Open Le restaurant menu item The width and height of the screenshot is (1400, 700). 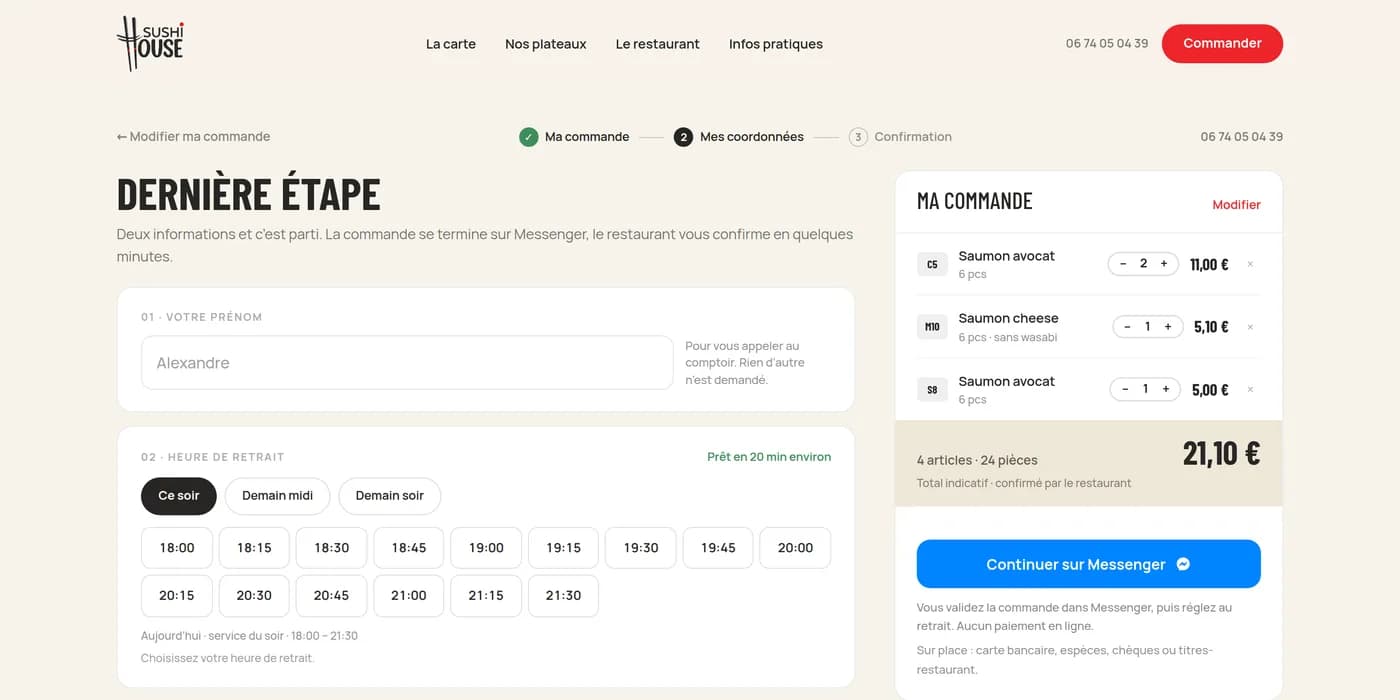coord(658,44)
